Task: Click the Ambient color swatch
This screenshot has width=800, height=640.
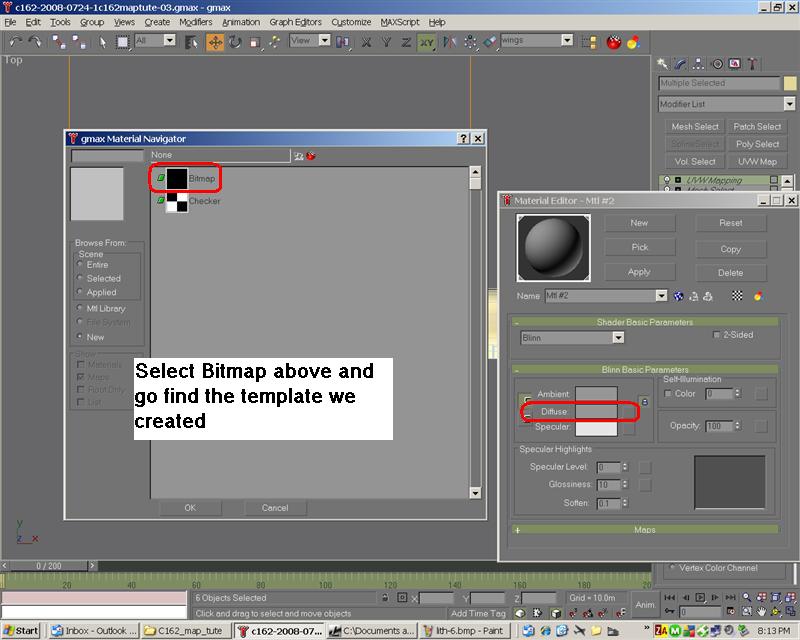Action: click(596, 394)
